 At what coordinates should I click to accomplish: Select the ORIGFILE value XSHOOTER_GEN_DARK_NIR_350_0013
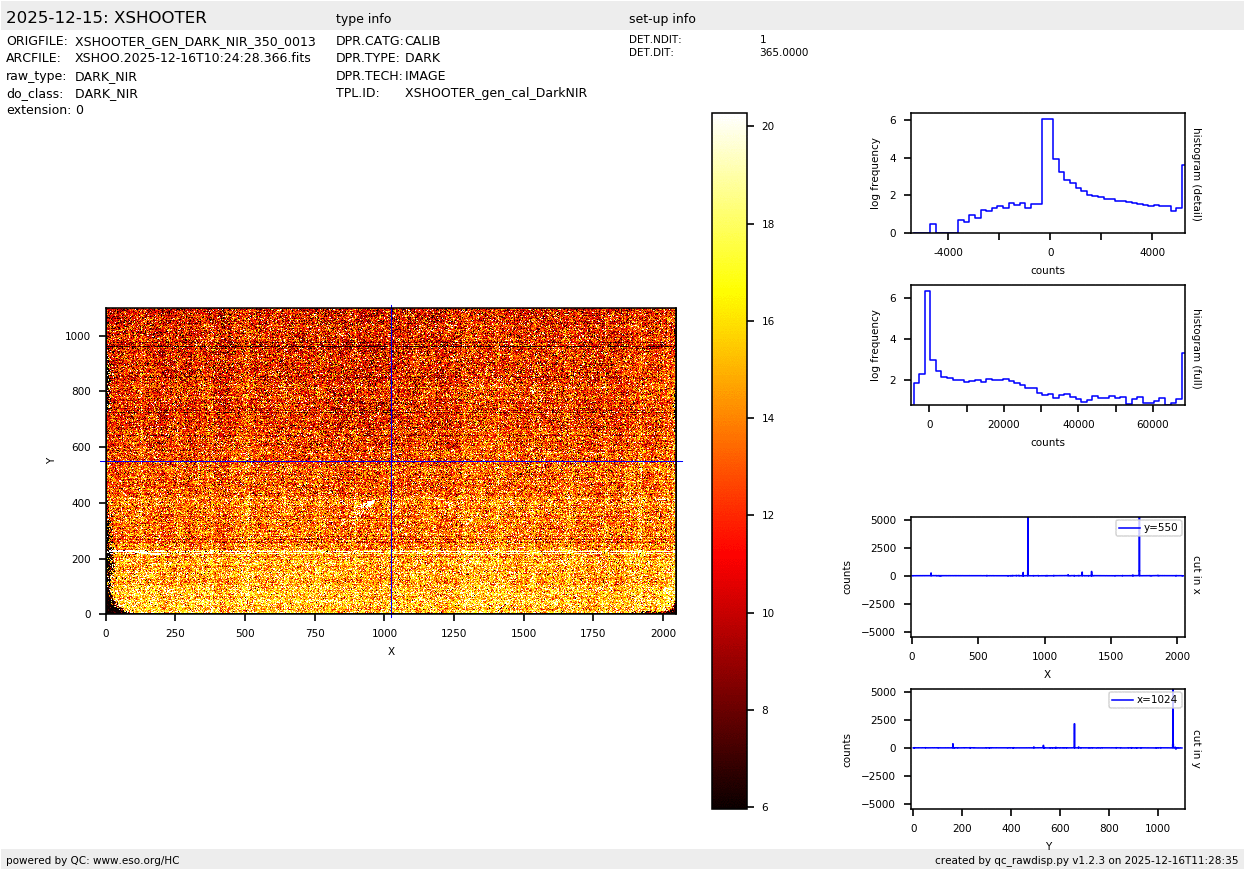[195, 41]
